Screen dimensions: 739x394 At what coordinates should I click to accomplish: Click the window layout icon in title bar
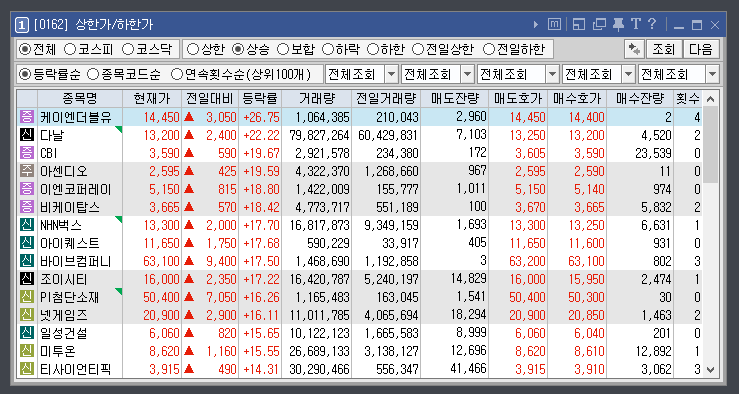pos(579,25)
